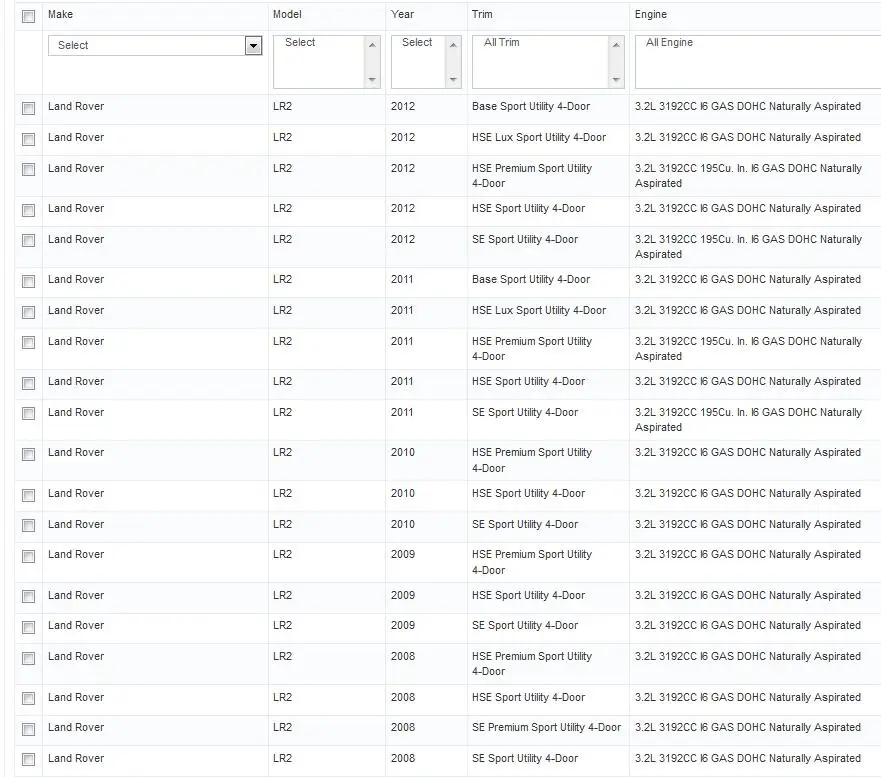Image resolution: width=881 pixels, height=777 pixels.
Task: Click the 2011 'HSE Sport Utility 4-Door' trim cell
Action: (528, 381)
